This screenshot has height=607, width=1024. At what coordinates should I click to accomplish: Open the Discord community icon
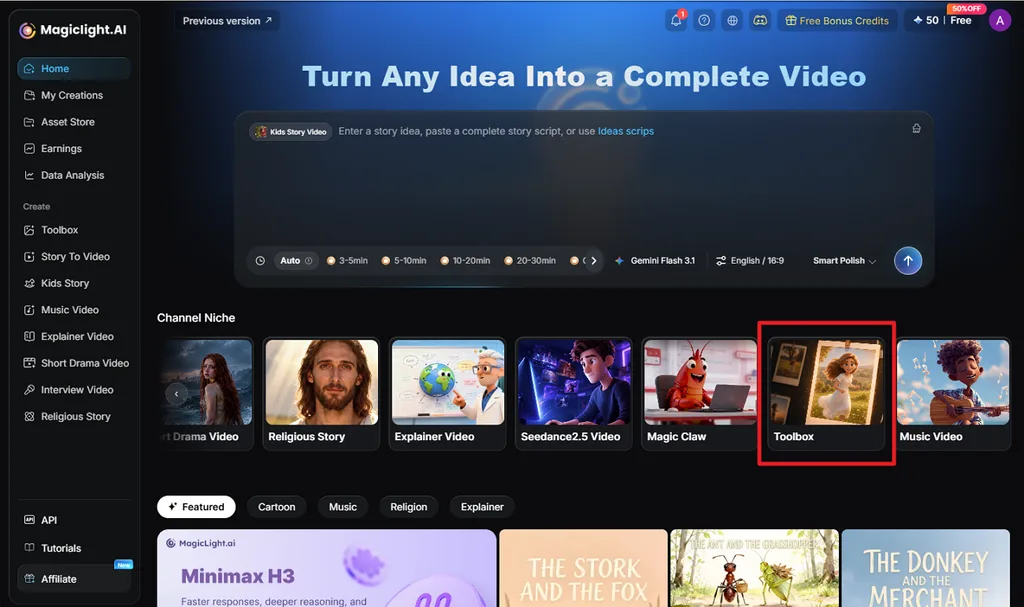point(760,20)
